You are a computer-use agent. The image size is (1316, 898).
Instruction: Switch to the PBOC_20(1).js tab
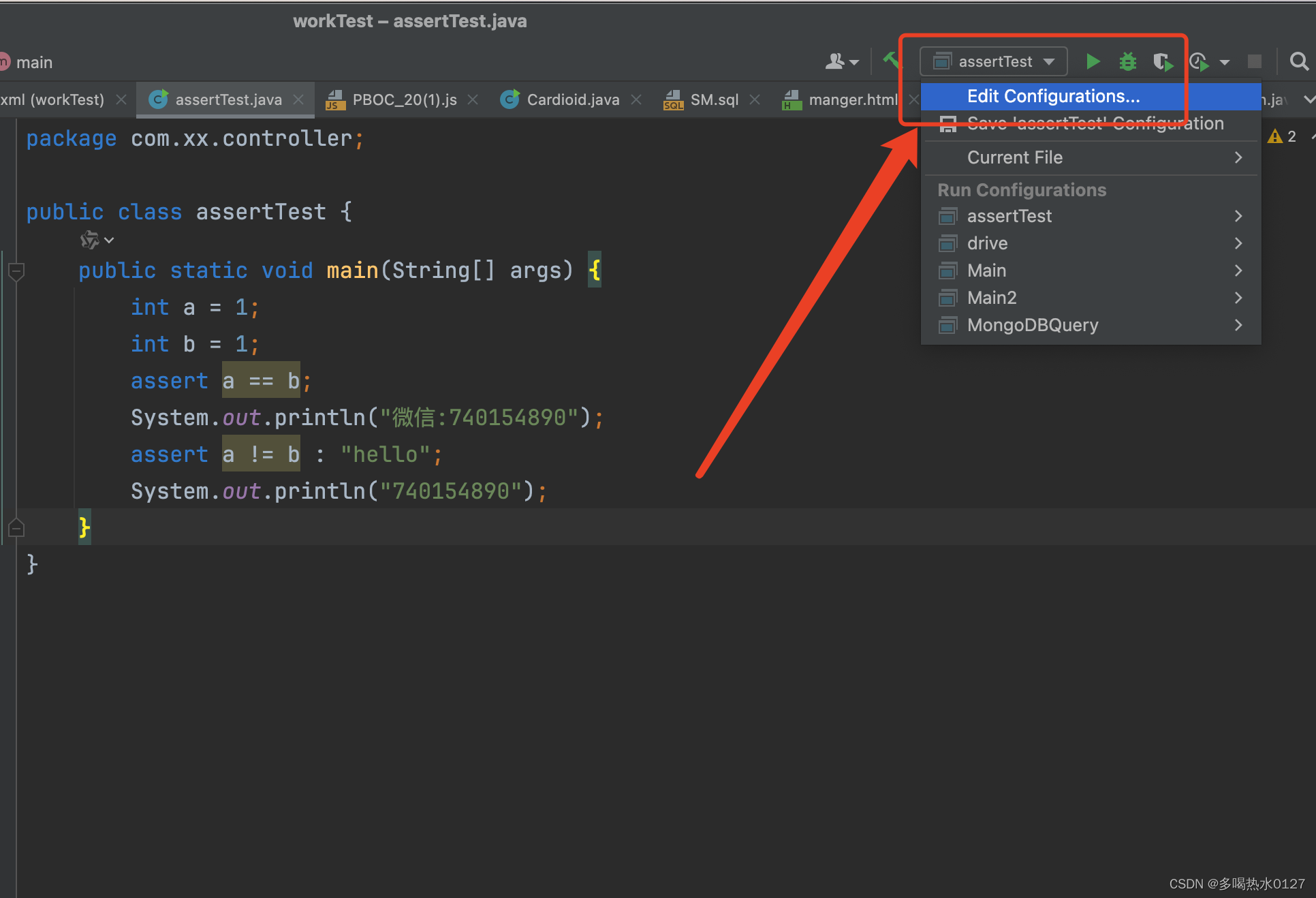click(404, 99)
